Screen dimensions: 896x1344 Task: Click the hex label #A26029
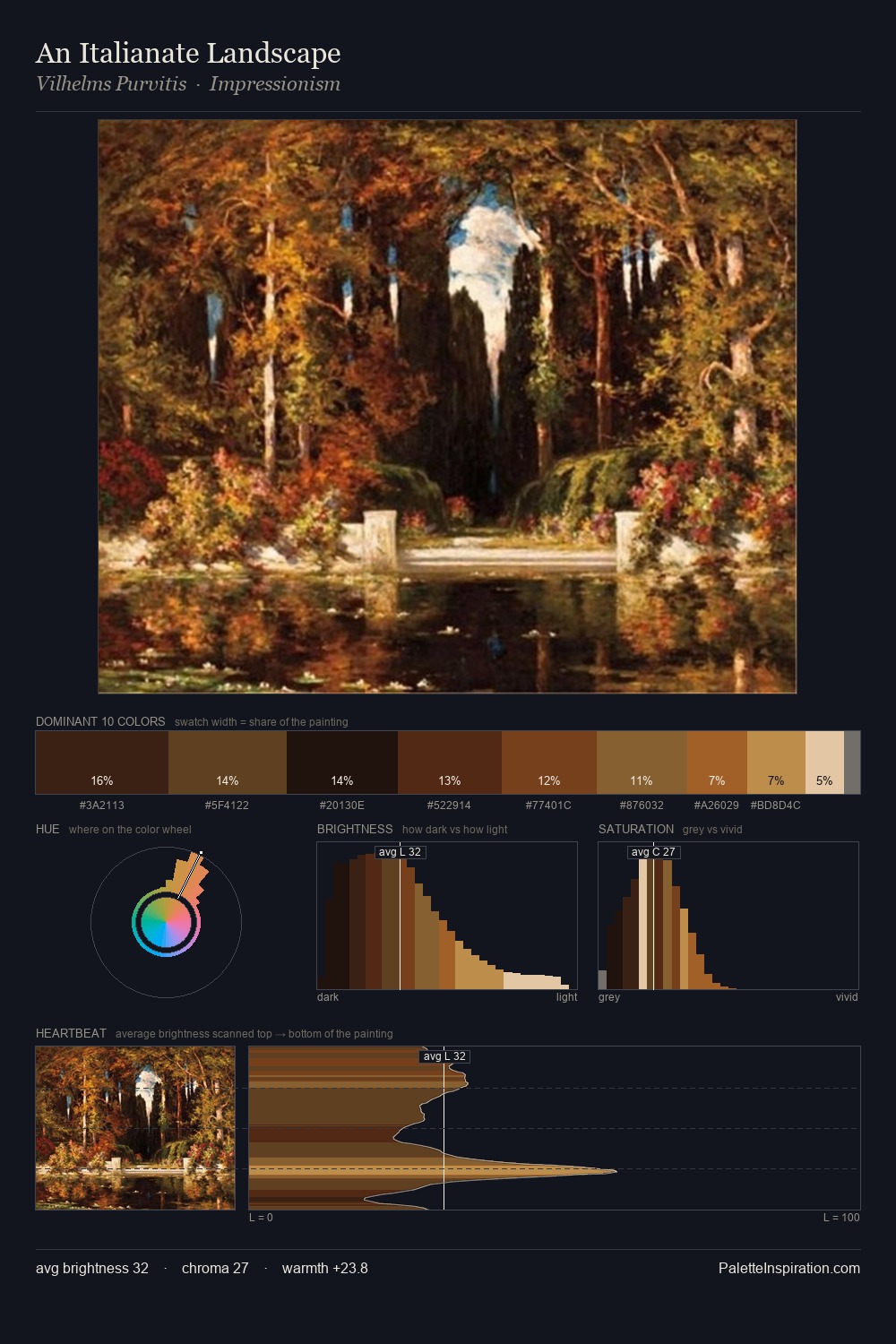(717, 806)
